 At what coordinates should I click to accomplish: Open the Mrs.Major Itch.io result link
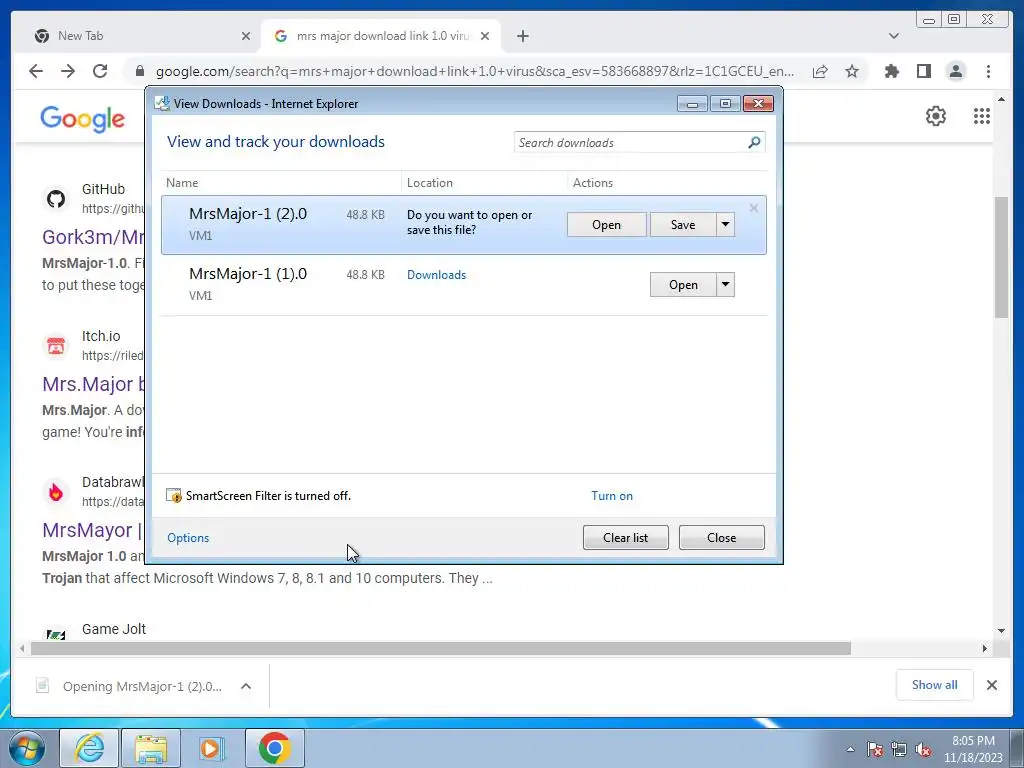click(93, 384)
